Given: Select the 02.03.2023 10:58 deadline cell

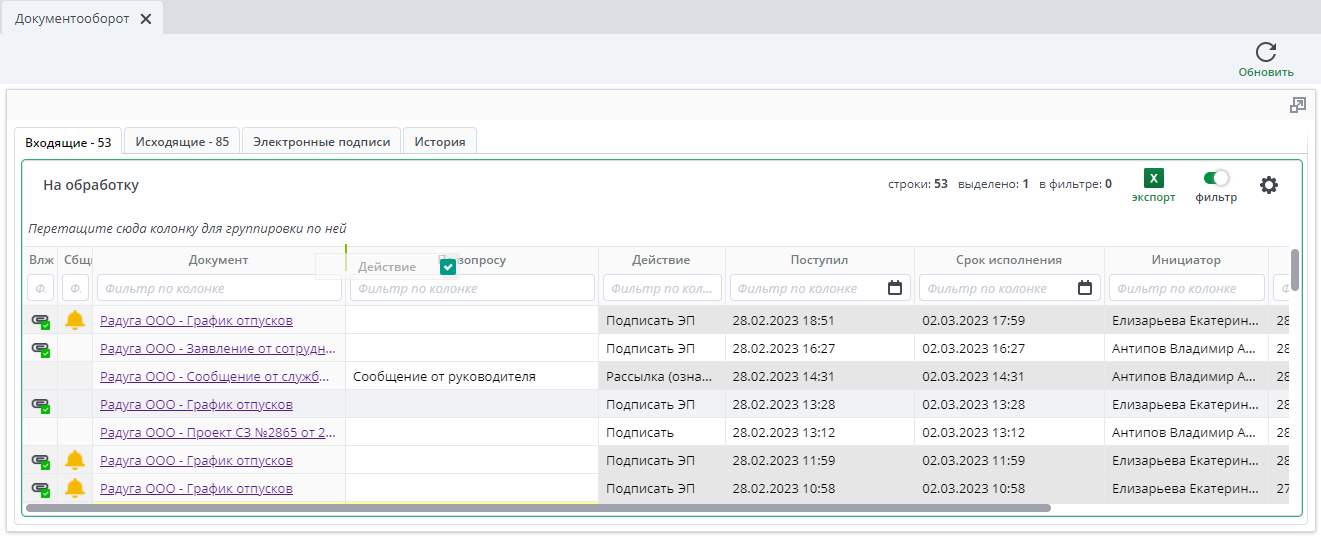Looking at the screenshot, I should pyautogui.click(x=1009, y=489).
